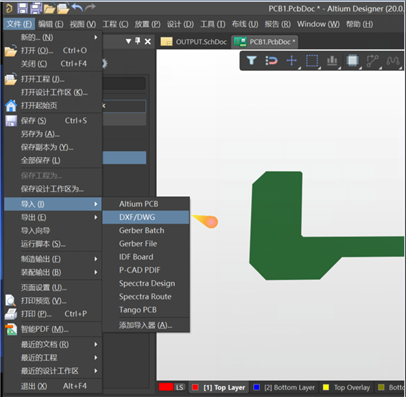
Task: Click the gear settings icon in panel
Action: coord(105,63)
